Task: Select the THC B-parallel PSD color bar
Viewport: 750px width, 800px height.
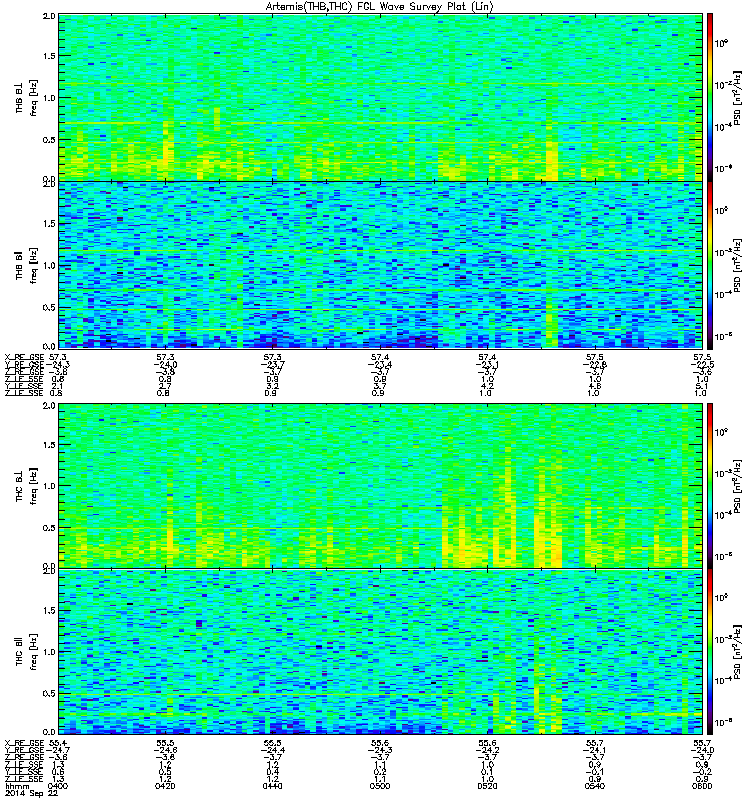Action: coord(709,652)
